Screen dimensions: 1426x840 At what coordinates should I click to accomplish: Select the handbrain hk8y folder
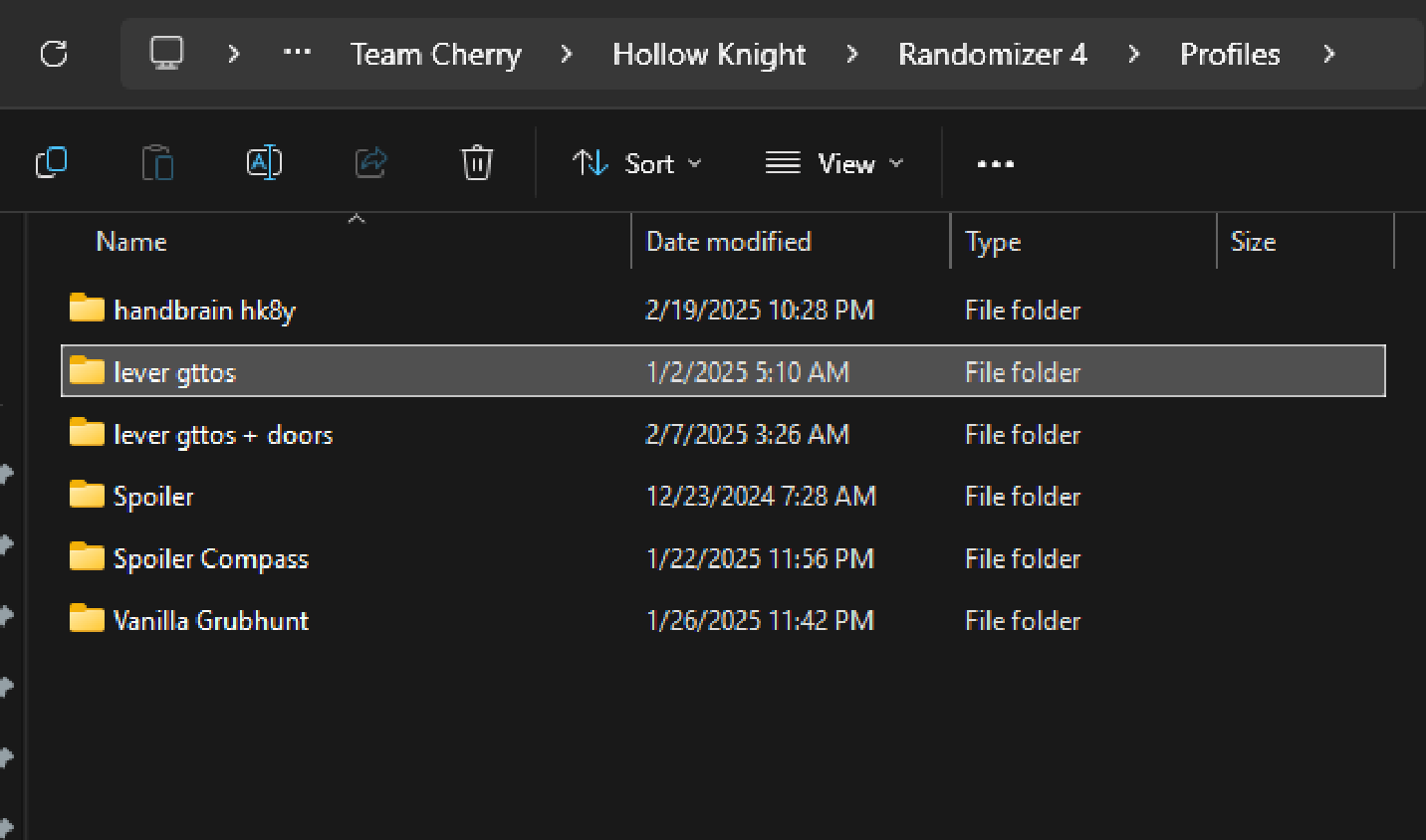point(723,310)
